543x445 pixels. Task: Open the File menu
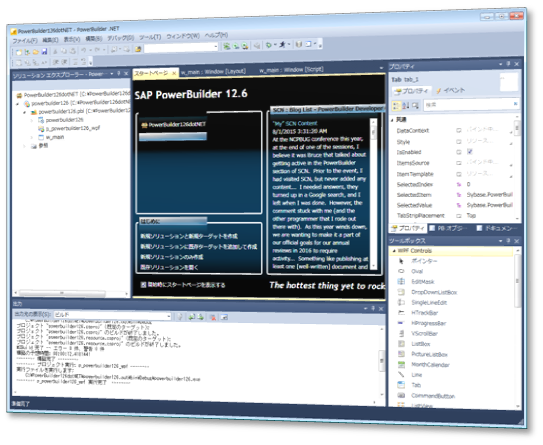point(25,41)
